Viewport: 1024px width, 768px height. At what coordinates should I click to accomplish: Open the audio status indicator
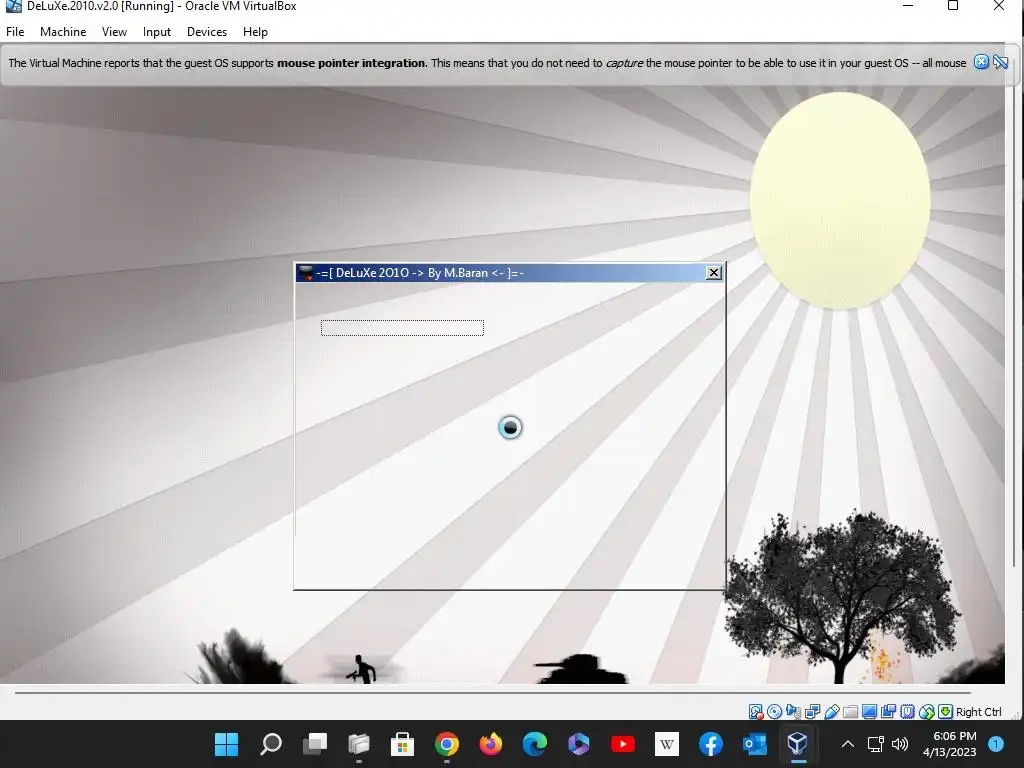[x=793, y=712]
